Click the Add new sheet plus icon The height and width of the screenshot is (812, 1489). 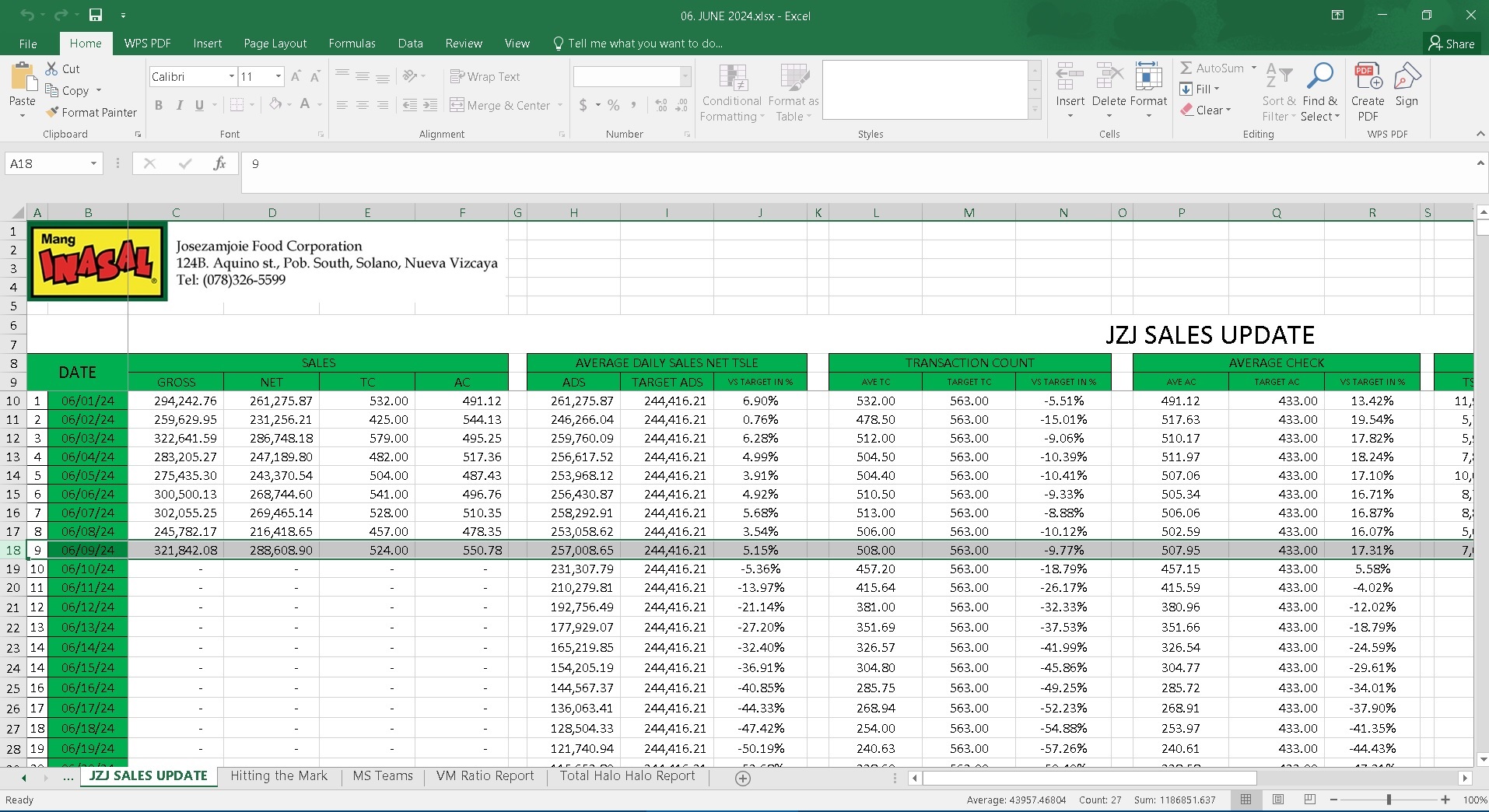point(743,778)
